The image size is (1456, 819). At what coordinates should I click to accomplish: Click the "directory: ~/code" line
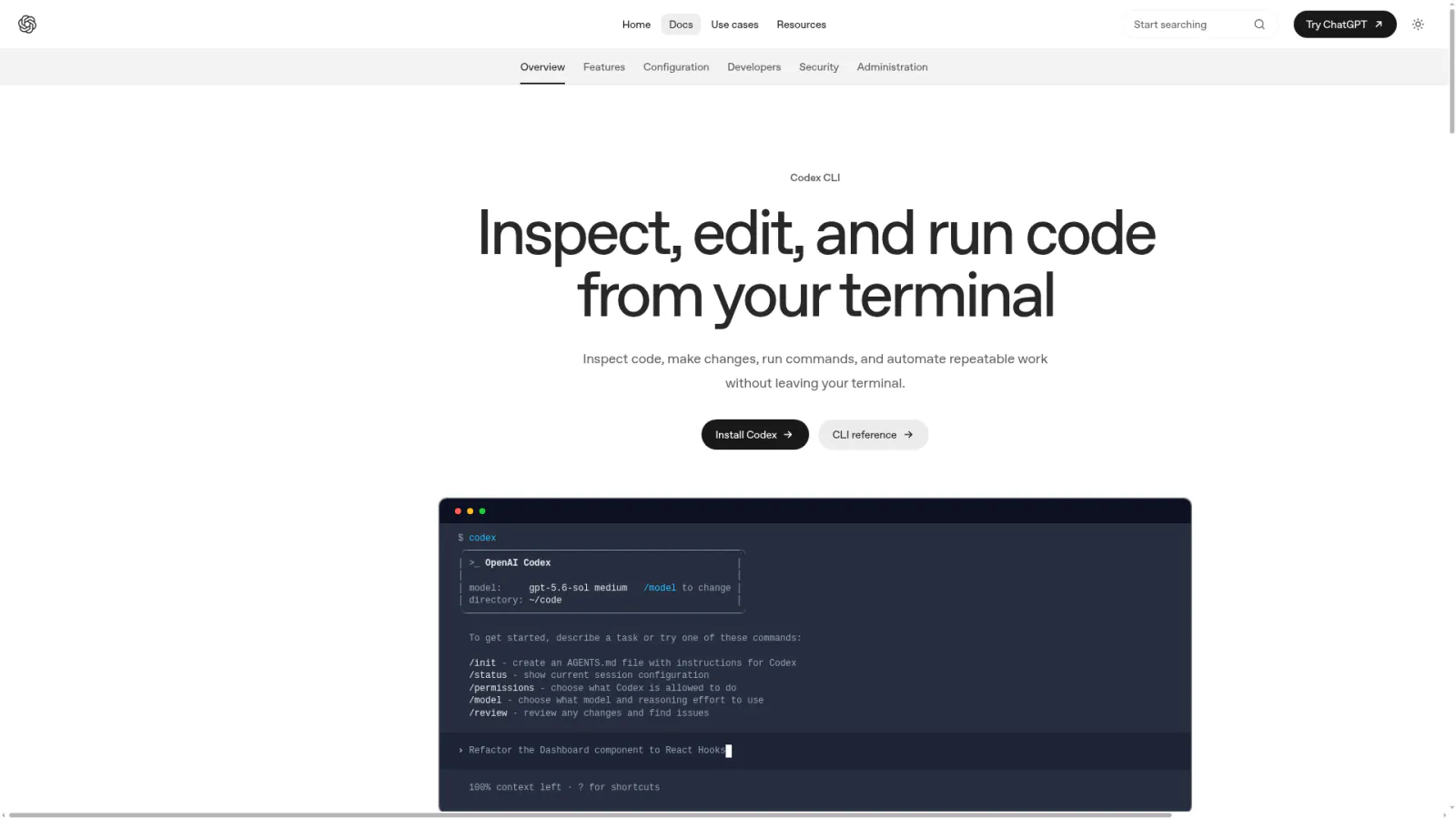click(515, 601)
